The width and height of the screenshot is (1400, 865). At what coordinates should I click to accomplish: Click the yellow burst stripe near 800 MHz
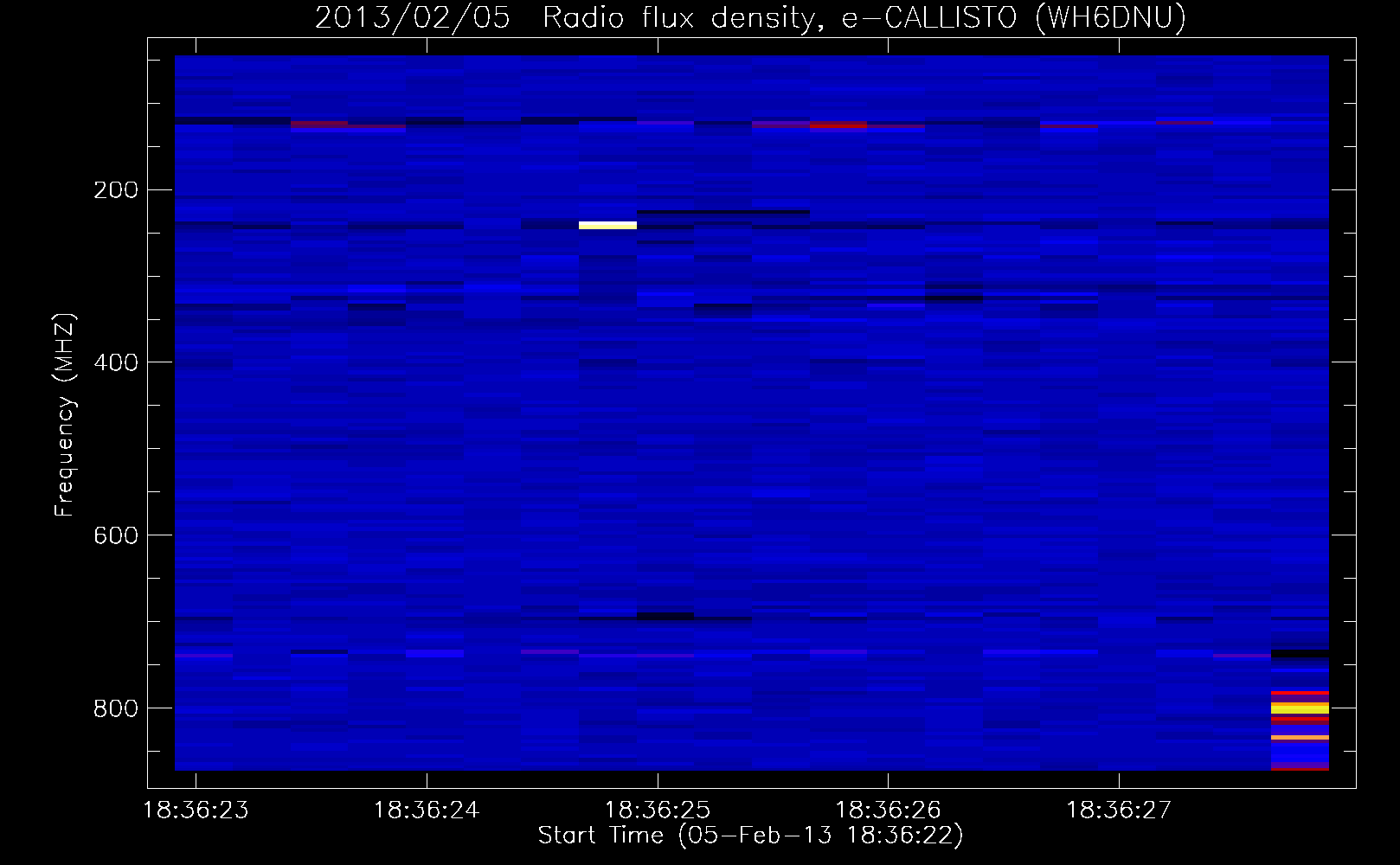pyautogui.click(x=1300, y=708)
